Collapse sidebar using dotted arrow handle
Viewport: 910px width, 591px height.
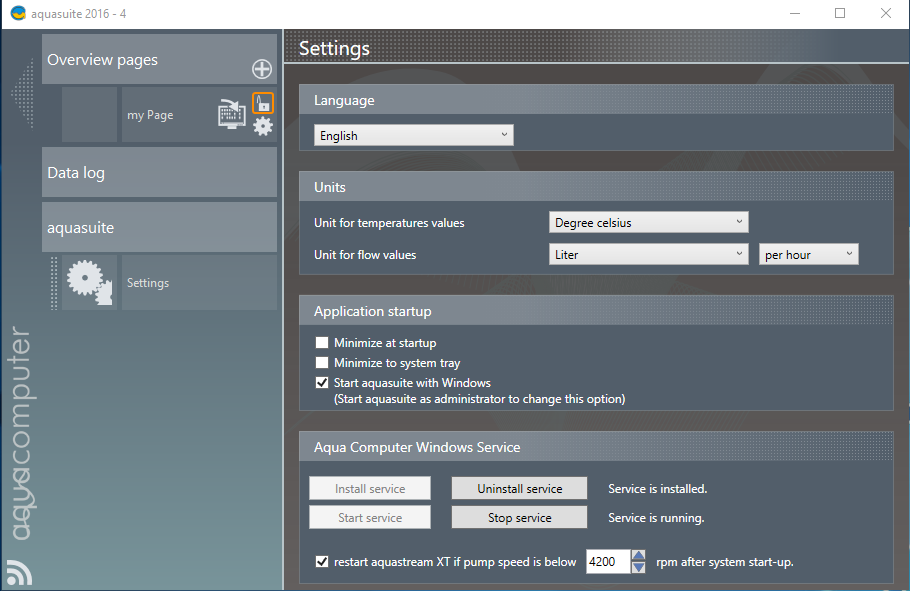click(24, 93)
